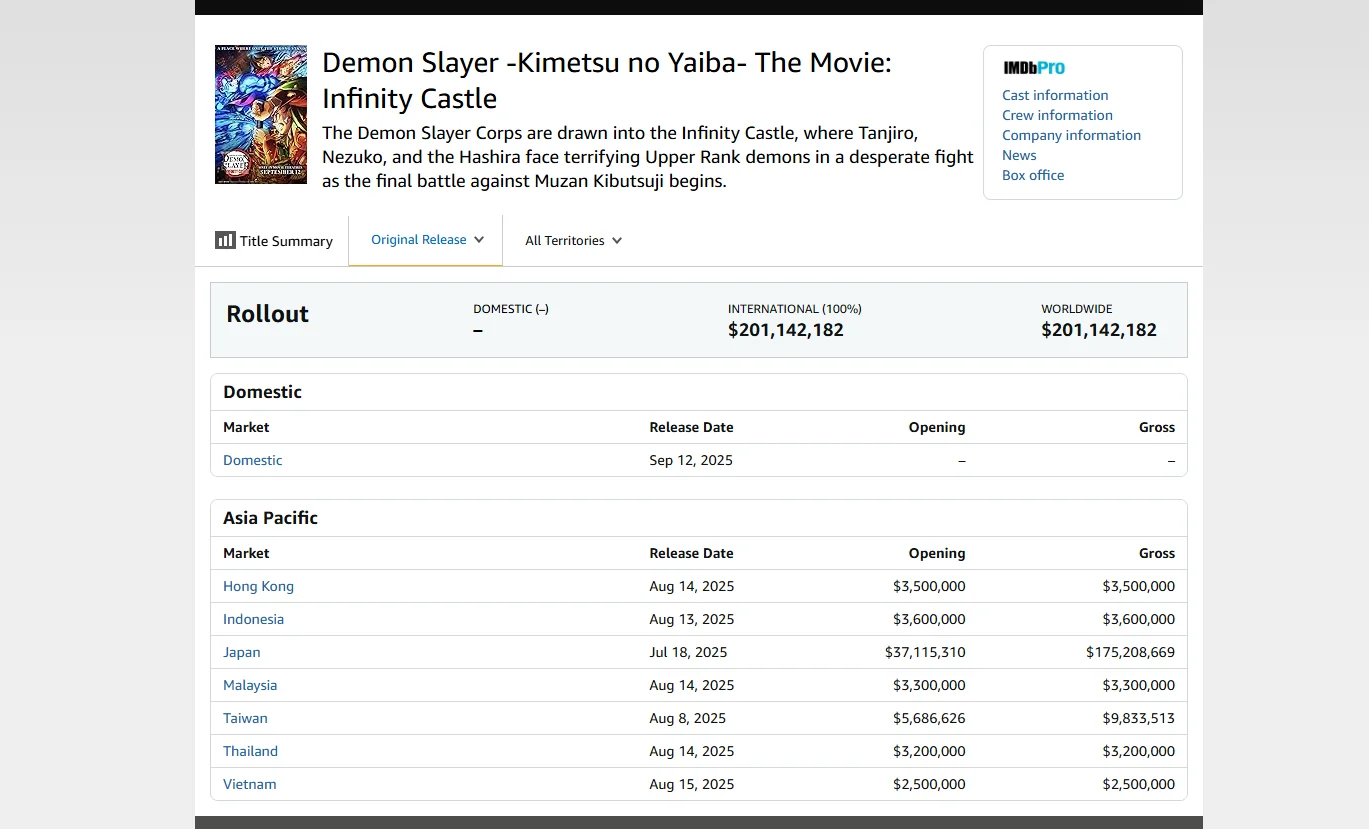Open the Company information link
1369x829 pixels.
point(1071,135)
